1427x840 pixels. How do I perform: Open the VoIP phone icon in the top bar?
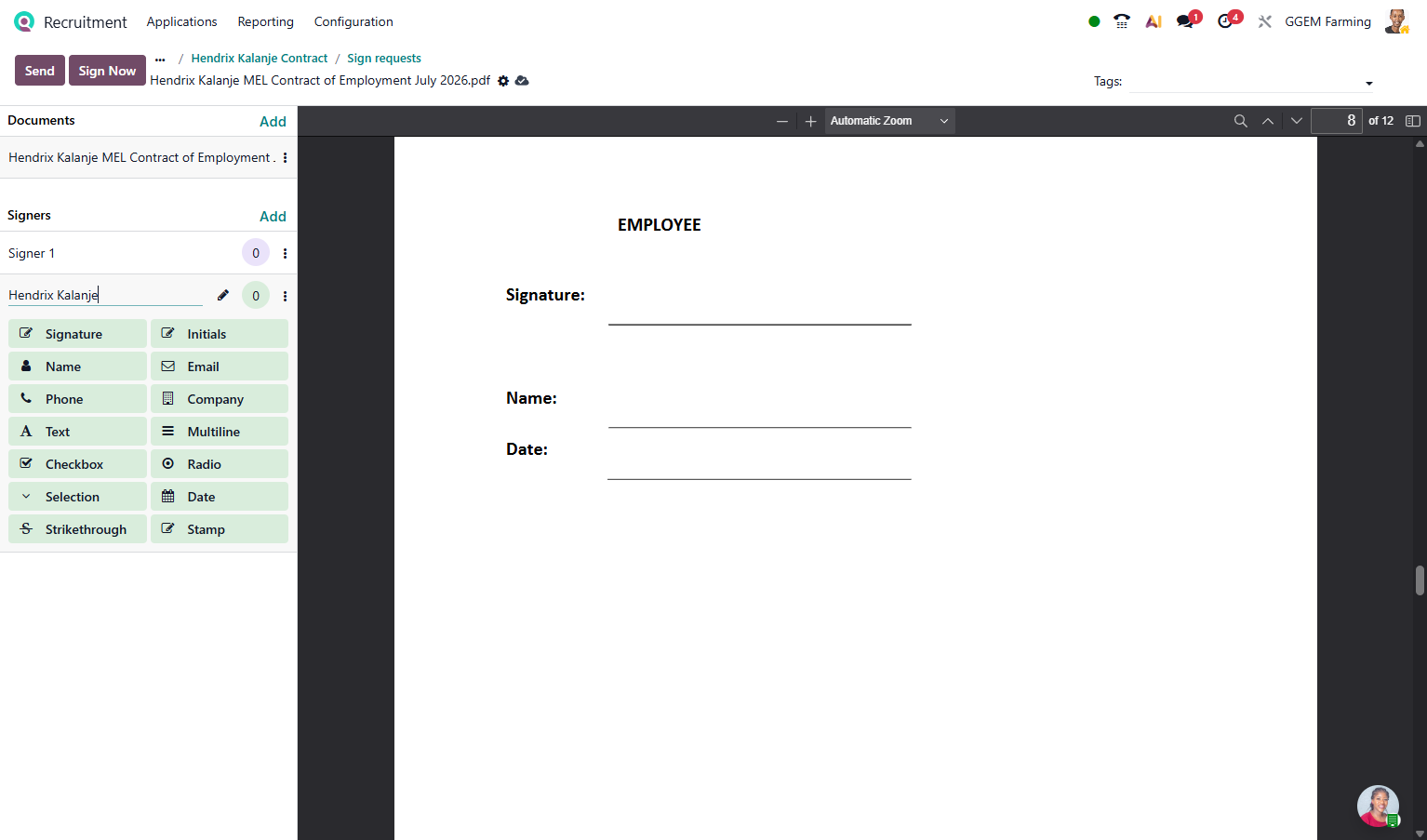pyautogui.click(x=1122, y=21)
